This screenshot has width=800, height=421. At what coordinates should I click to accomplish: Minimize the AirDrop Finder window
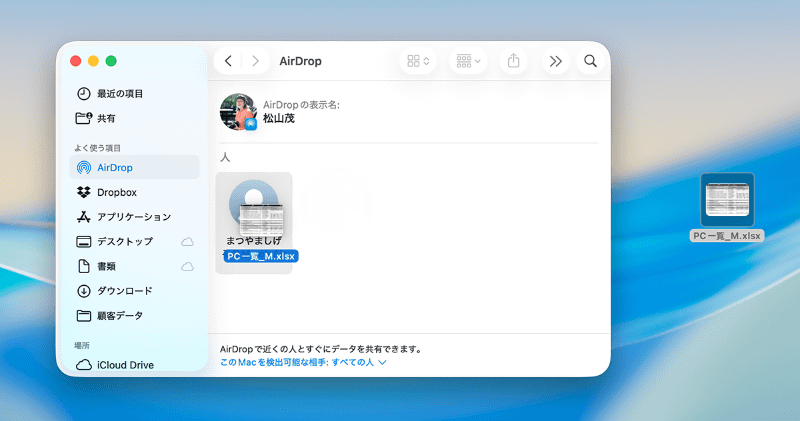point(93,61)
